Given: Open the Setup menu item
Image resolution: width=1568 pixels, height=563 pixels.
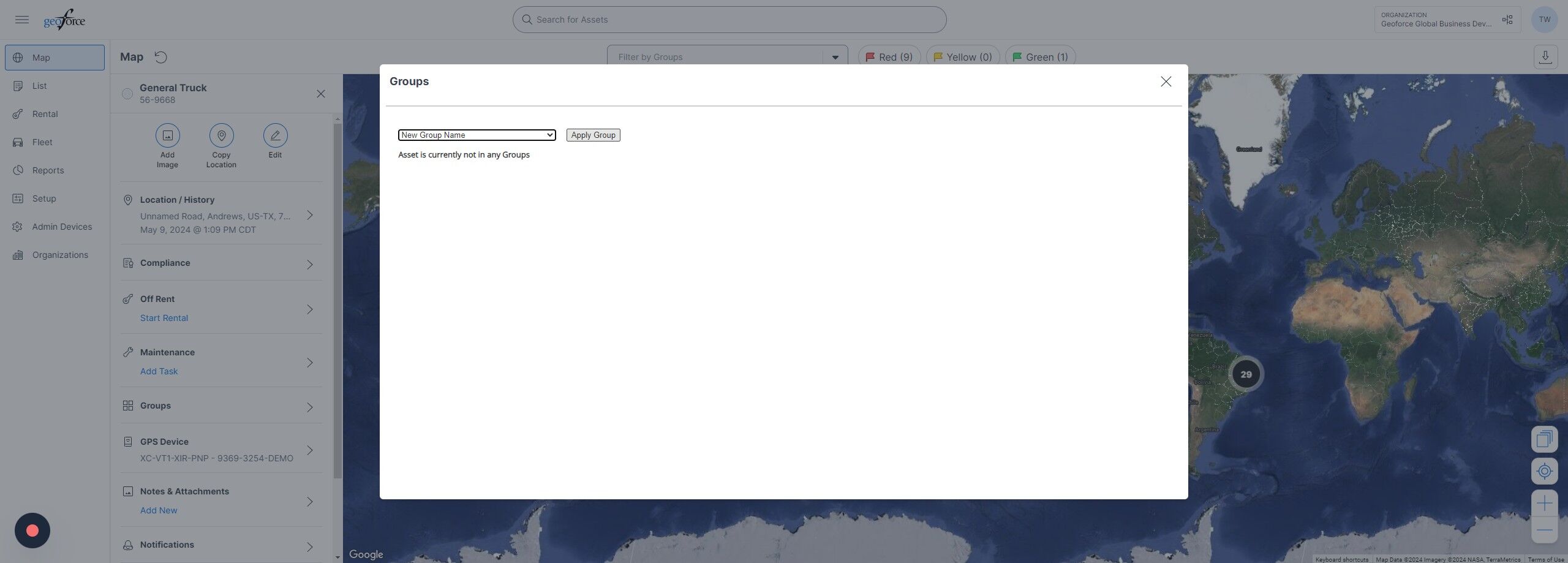Looking at the screenshot, I should tap(55, 198).
